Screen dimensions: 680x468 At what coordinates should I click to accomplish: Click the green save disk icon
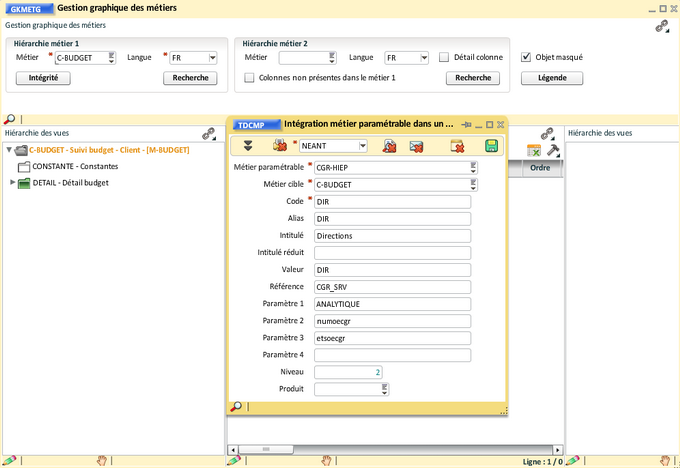492,146
